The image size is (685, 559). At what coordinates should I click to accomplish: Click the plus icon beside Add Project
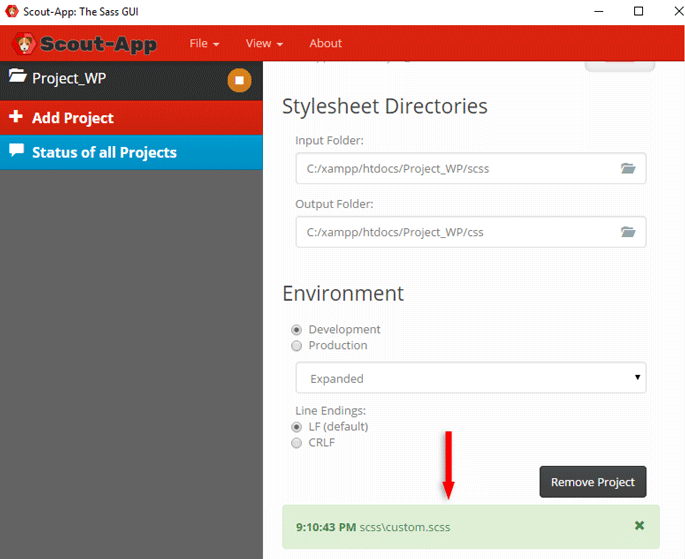pyautogui.click(x=16, y=116)
